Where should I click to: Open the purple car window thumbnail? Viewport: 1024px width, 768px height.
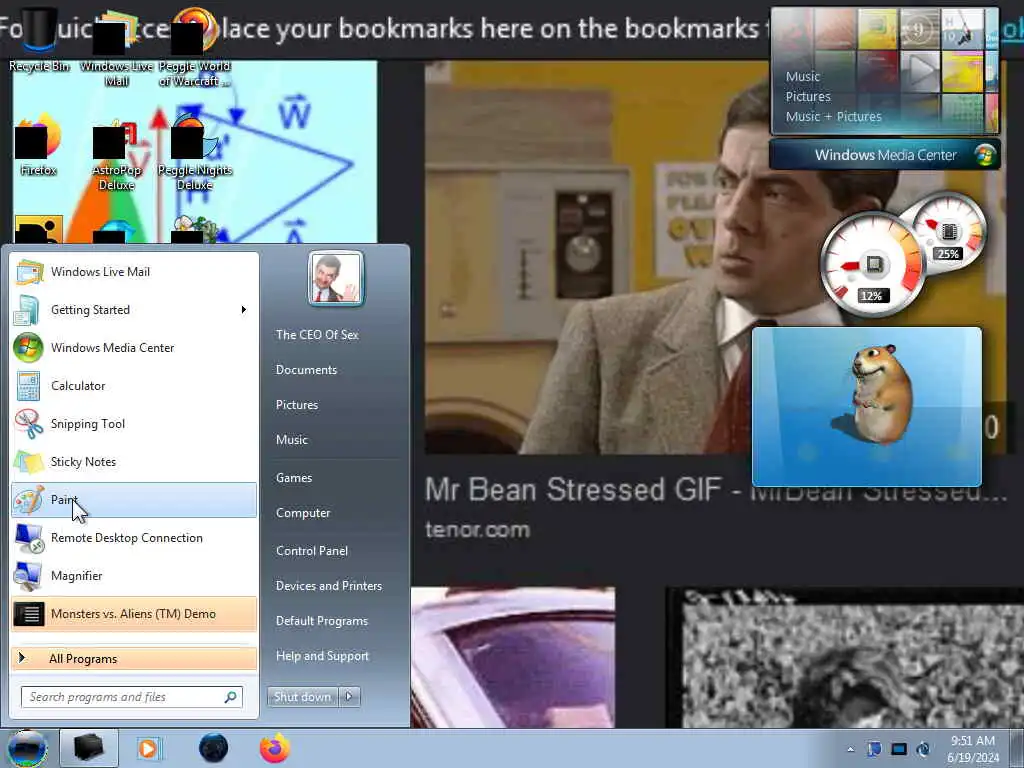513,657
